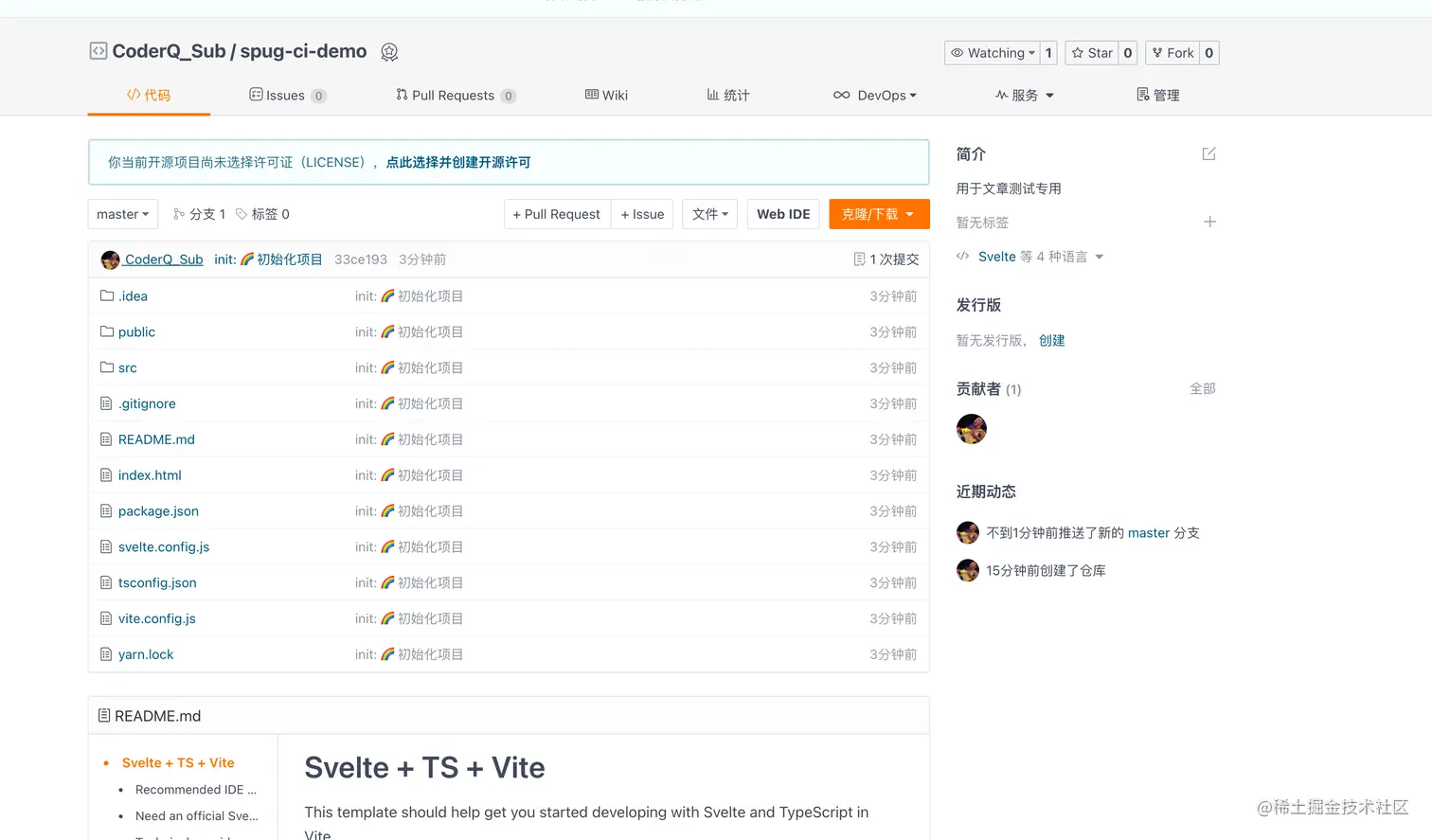Click the file icon next to tsconfig.json
Viewport: 1432px width, 840px height.
click(106, 582)
